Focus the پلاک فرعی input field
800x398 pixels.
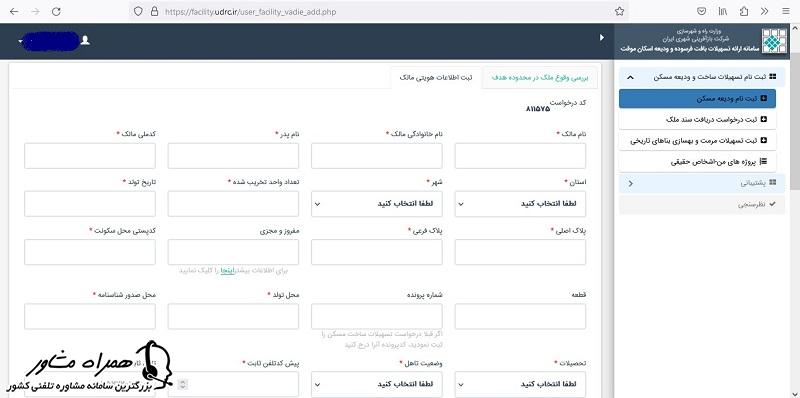(377, 252)
